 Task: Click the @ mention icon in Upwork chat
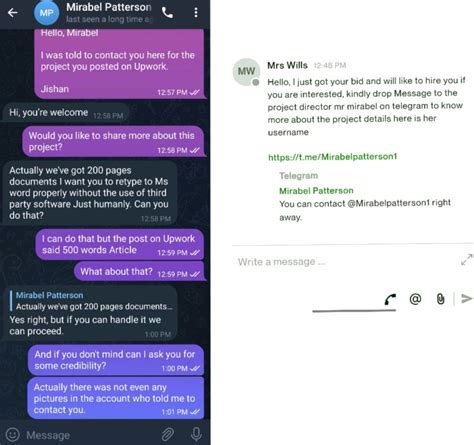[415, 299]
